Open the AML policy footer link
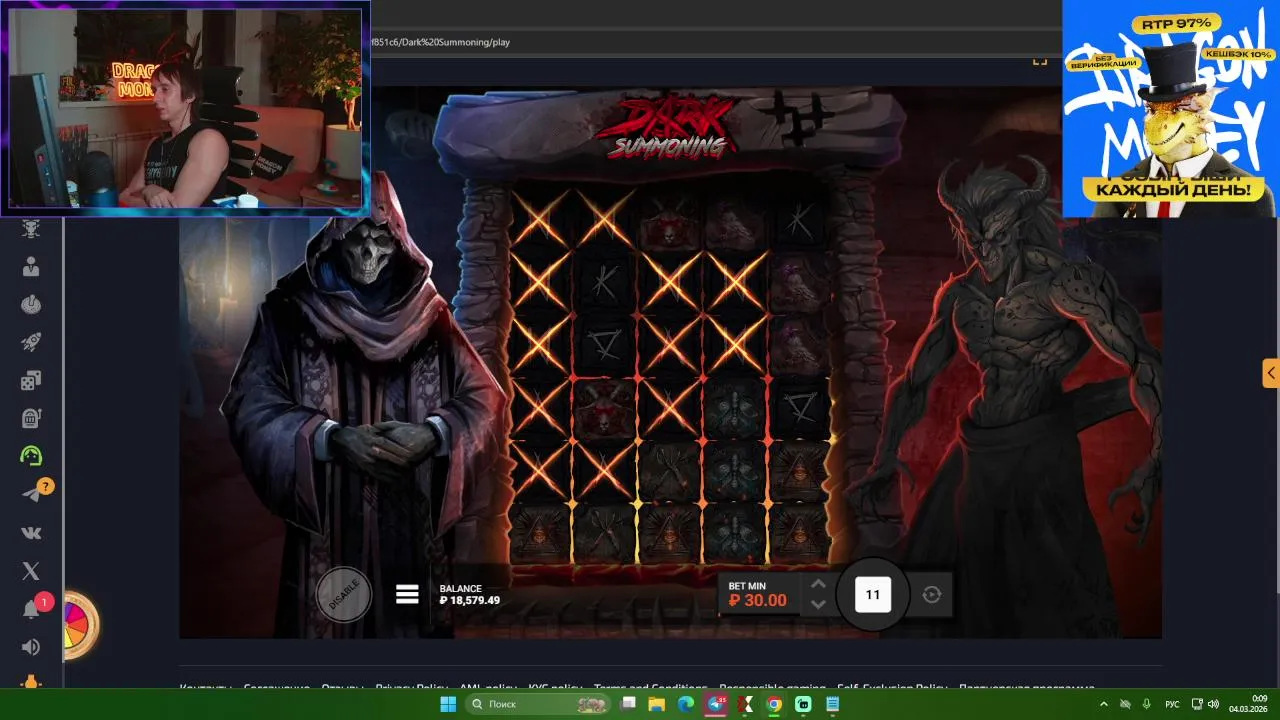 [488, 688]
